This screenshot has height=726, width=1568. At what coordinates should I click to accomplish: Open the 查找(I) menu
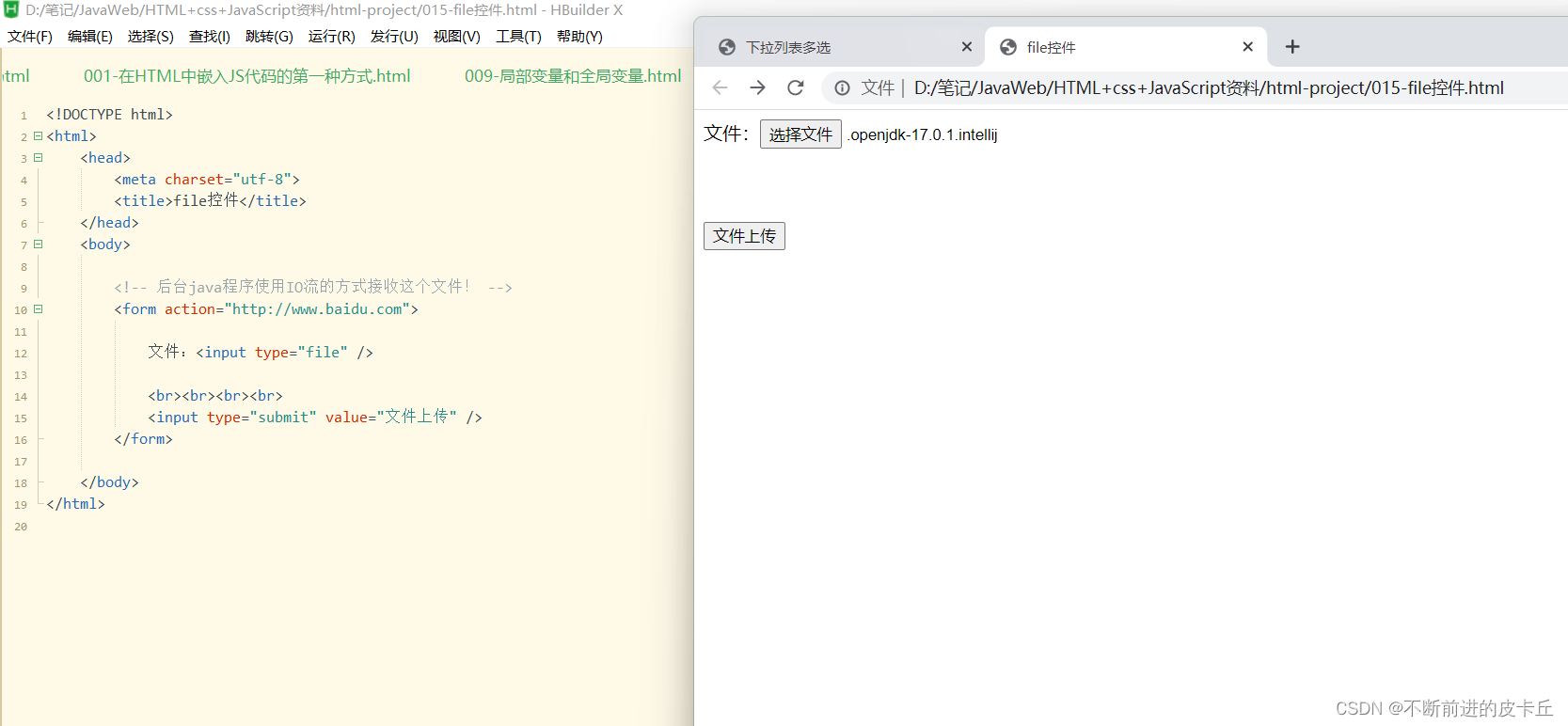point(210,37)
